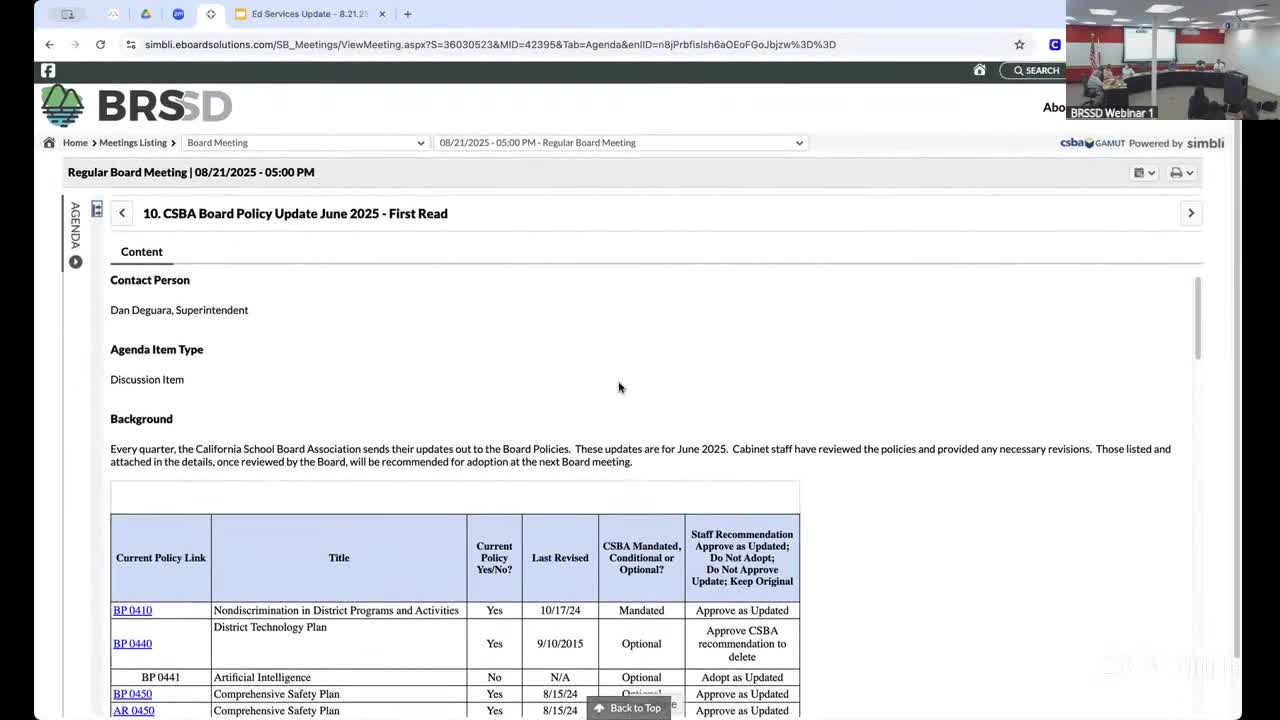Select the Content tab
1280x720 pixels.
(141, 252)
